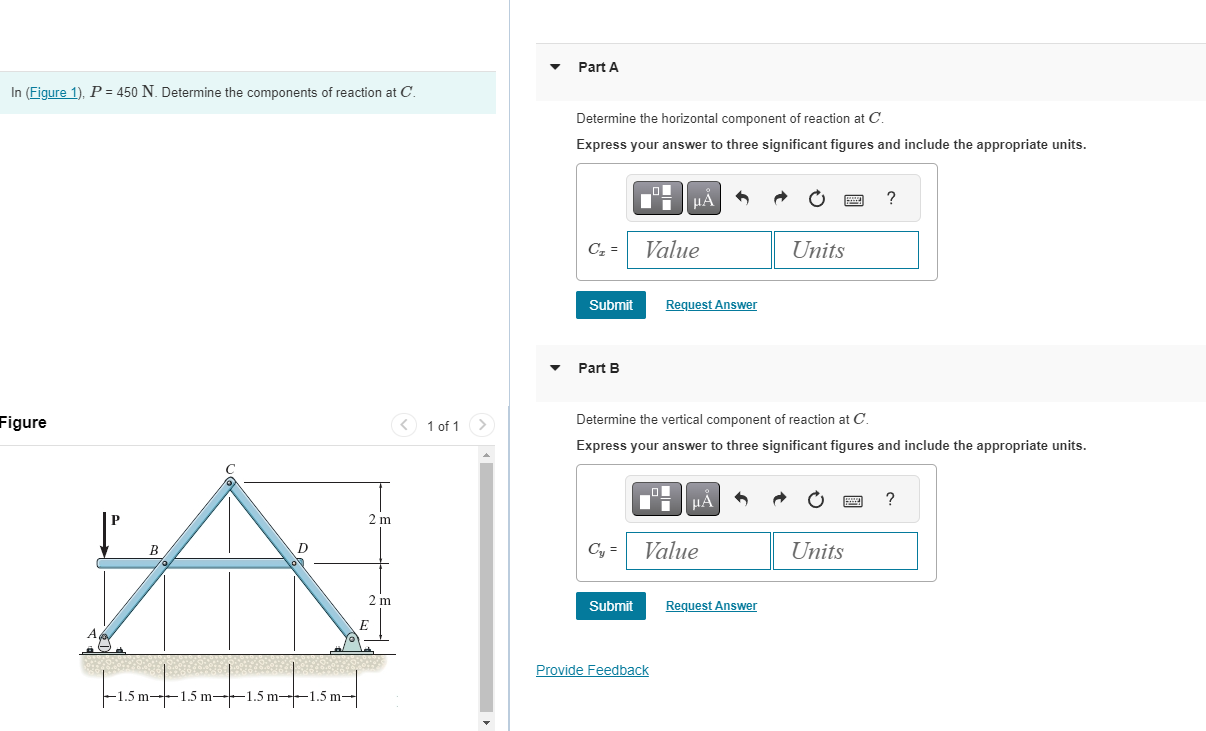Collapse the Part A section

click(x=555, y=67)
